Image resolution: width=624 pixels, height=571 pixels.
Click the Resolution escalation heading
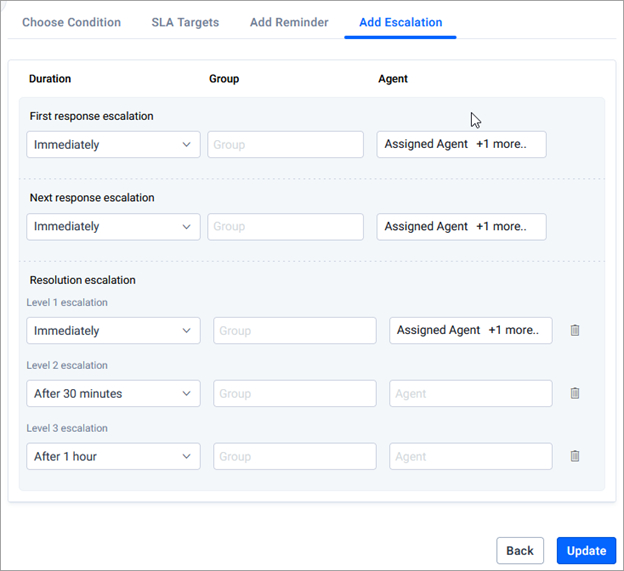point(82,280)
